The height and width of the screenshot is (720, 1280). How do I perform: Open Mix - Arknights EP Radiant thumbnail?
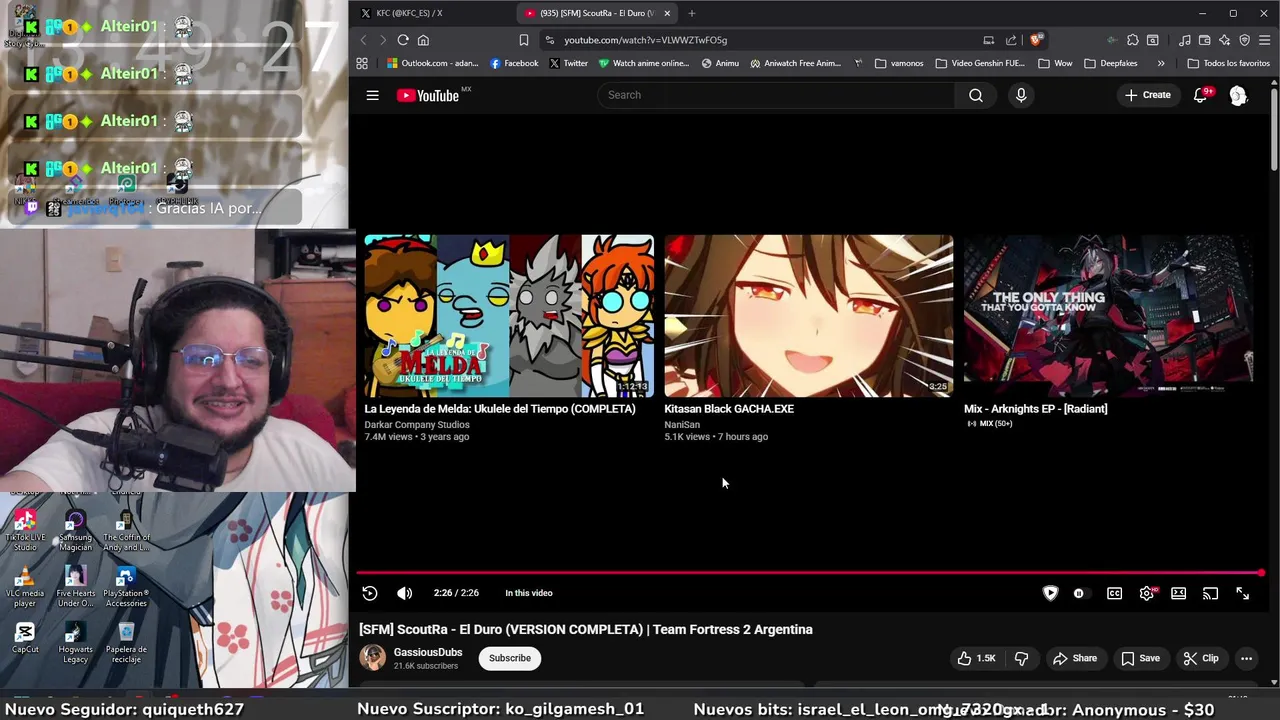[1108, 316]
